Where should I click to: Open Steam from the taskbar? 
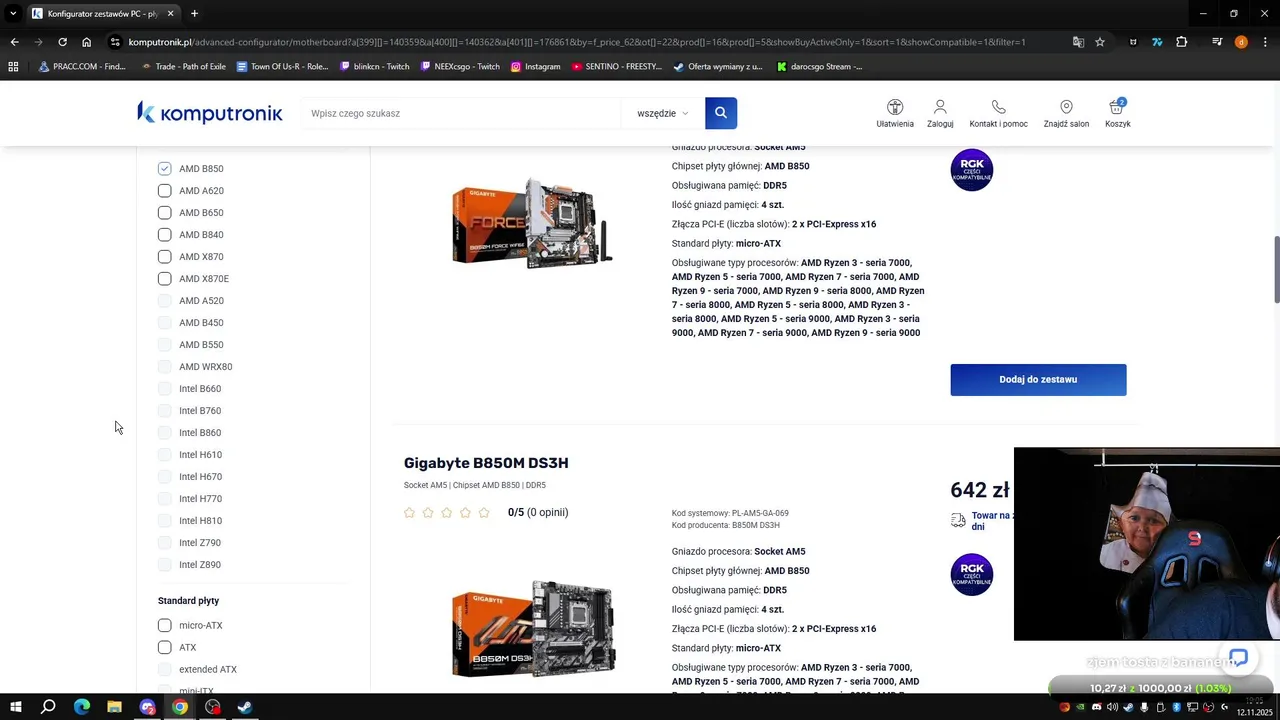click(x=245, y=707)
